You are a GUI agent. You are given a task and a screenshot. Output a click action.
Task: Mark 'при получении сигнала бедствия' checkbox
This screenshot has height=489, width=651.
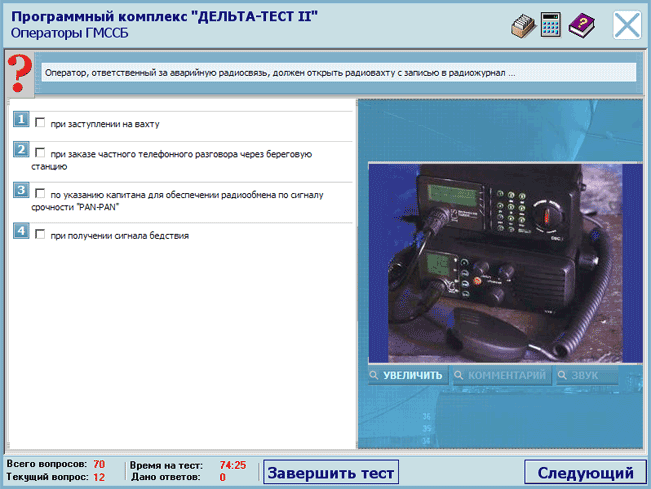point(40,235)
